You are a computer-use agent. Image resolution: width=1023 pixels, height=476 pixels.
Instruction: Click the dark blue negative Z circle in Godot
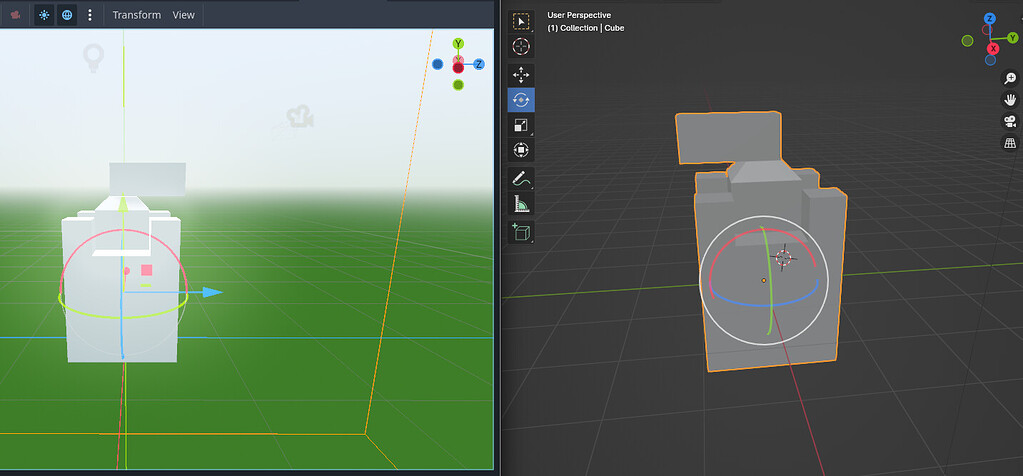438,64
